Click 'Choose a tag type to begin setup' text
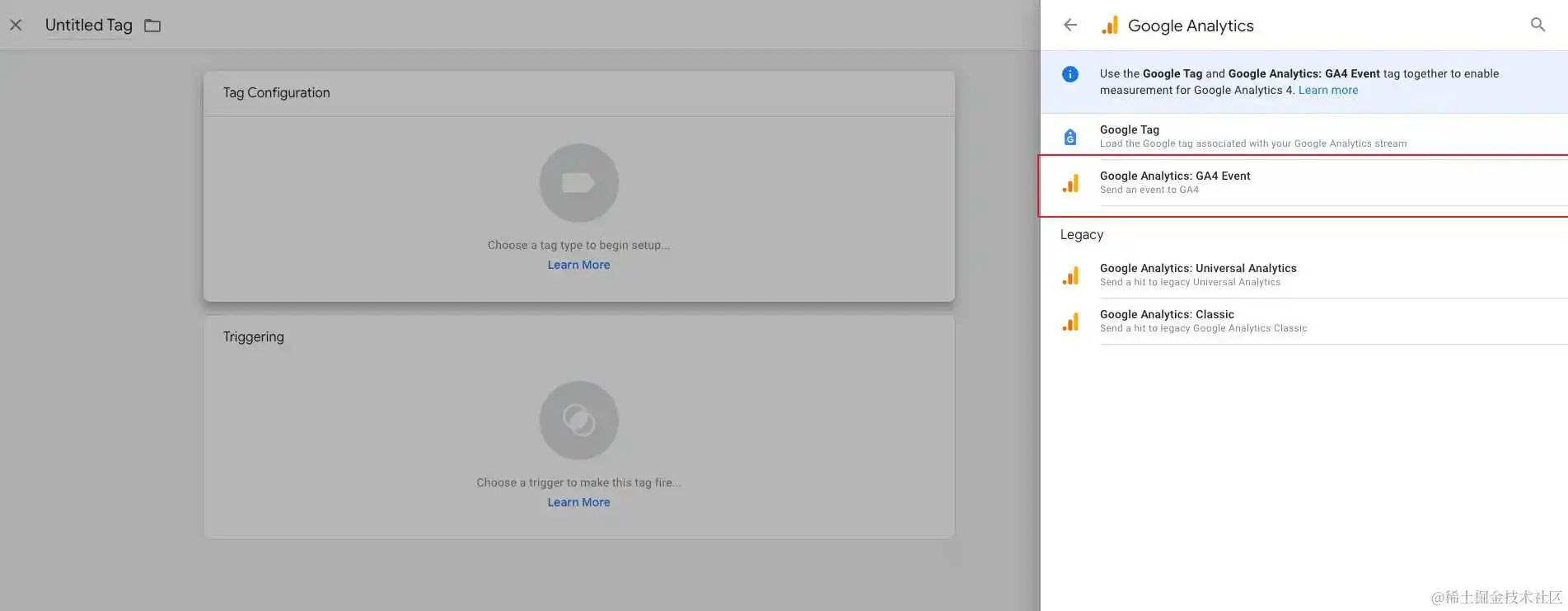 [578, 245]
